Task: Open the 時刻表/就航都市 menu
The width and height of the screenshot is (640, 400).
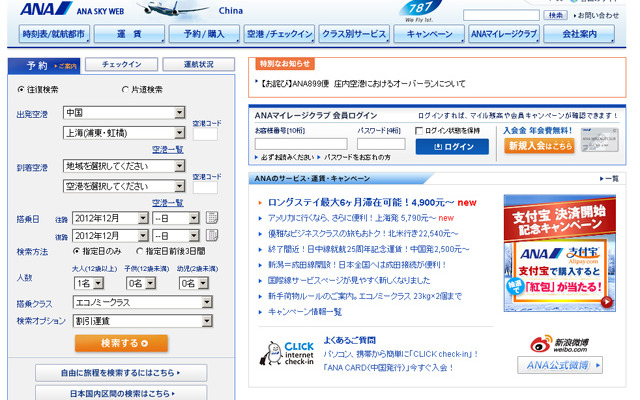Action: tap(54, 34)
